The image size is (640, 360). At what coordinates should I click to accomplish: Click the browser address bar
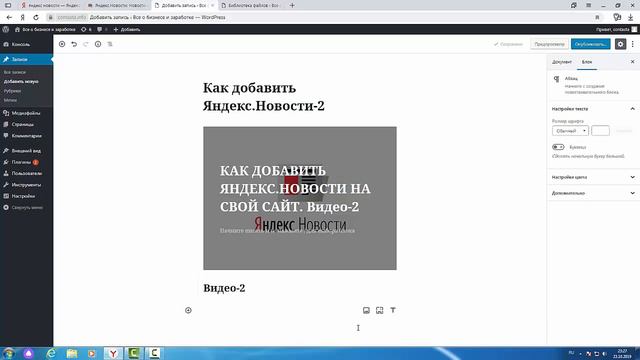coord(322,18)
